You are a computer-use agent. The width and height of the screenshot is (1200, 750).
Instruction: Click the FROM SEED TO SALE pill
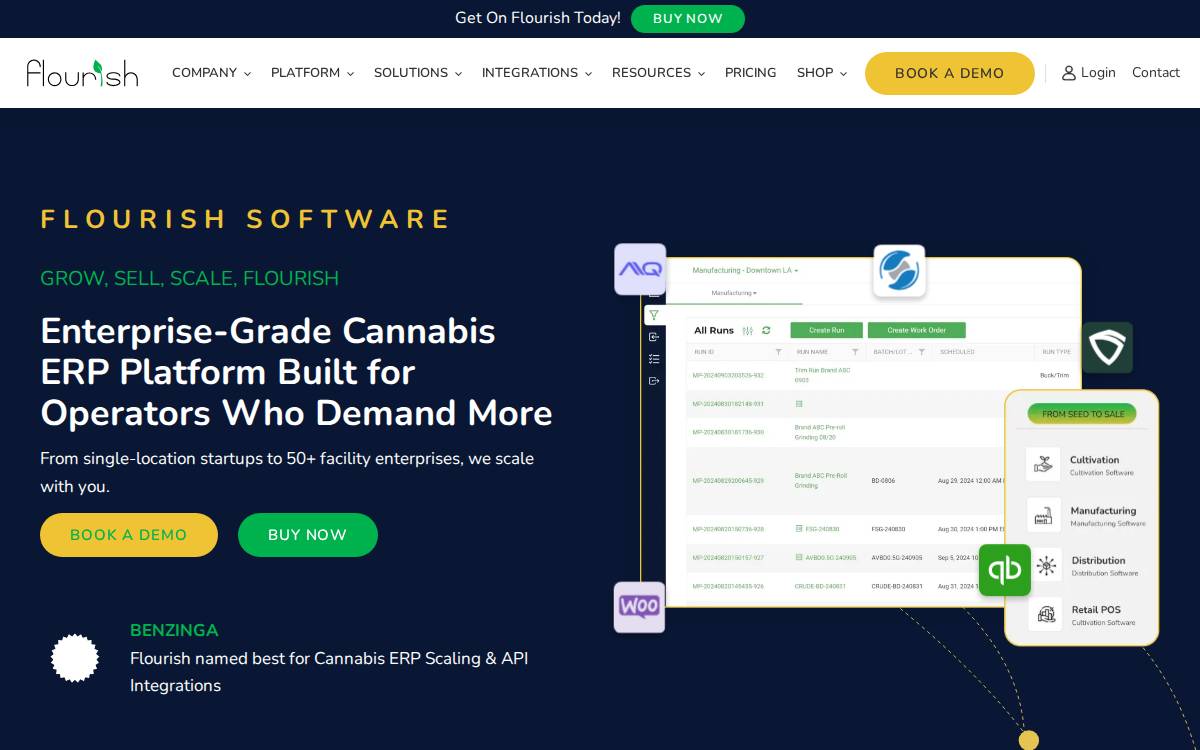(x=1083, y=414)
